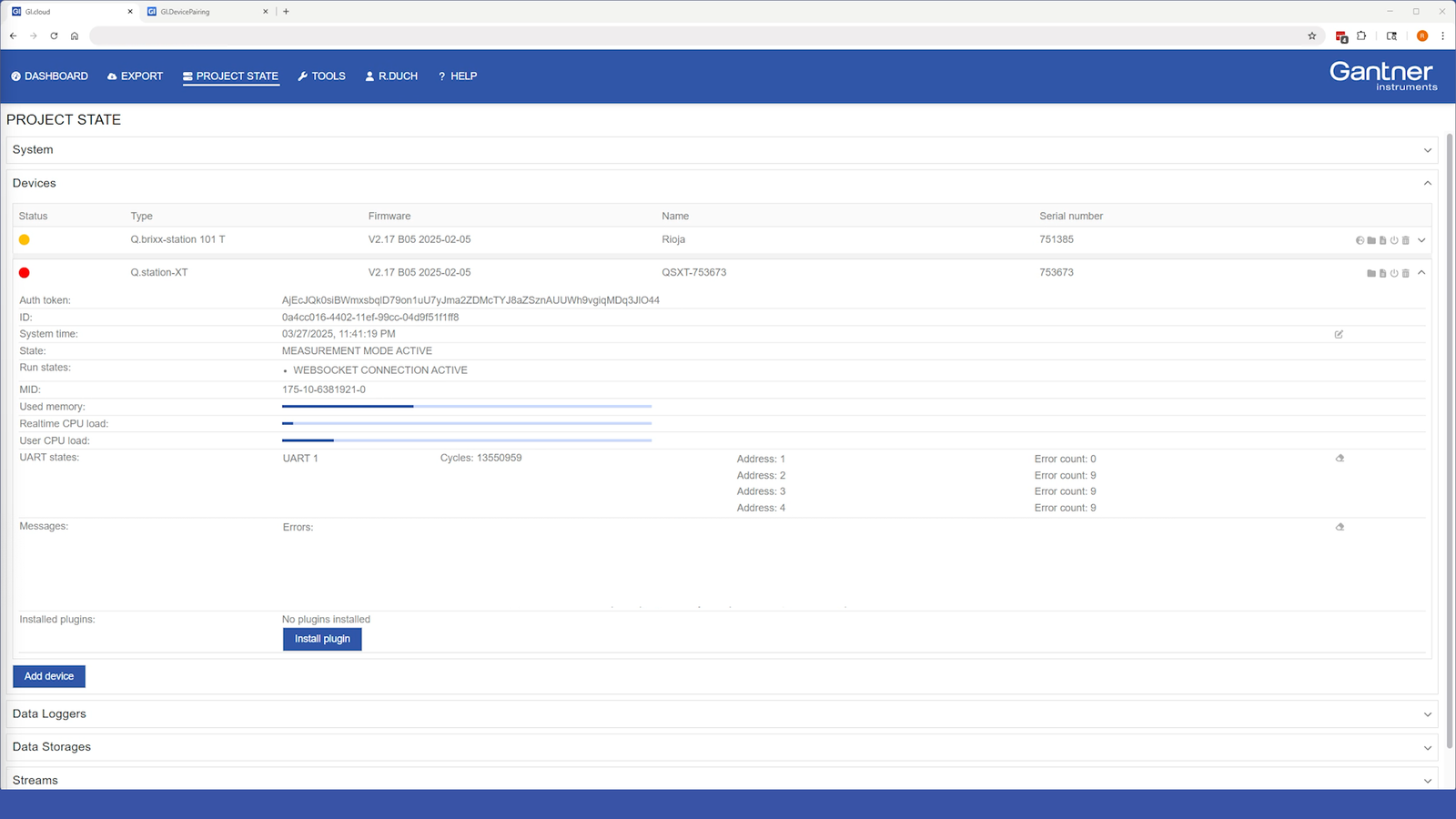
Task: Open browser three-dot menu
Action: [x=1442, y=36]
